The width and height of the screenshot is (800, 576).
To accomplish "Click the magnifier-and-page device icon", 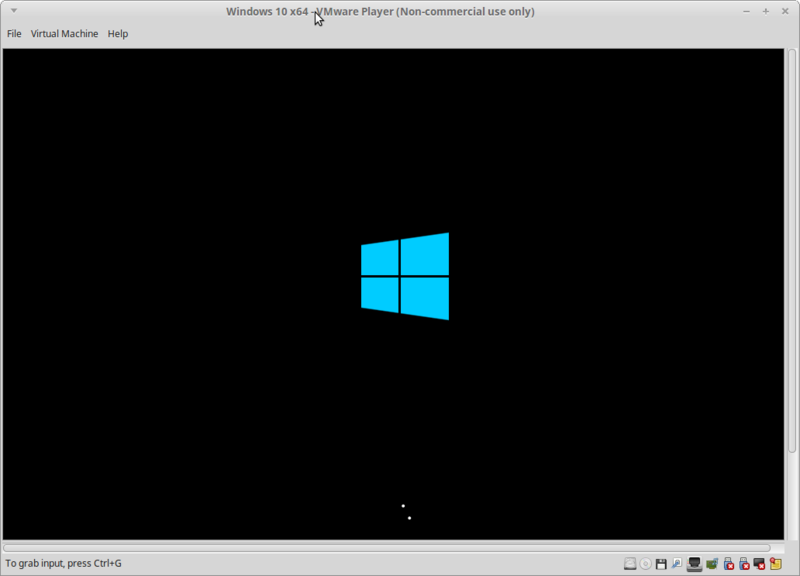I will coord(677,564).
